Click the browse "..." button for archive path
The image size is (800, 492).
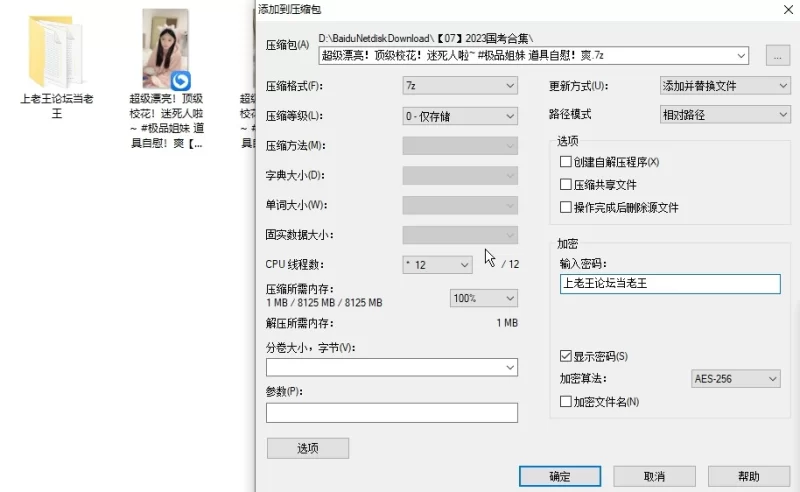(777, 55)
